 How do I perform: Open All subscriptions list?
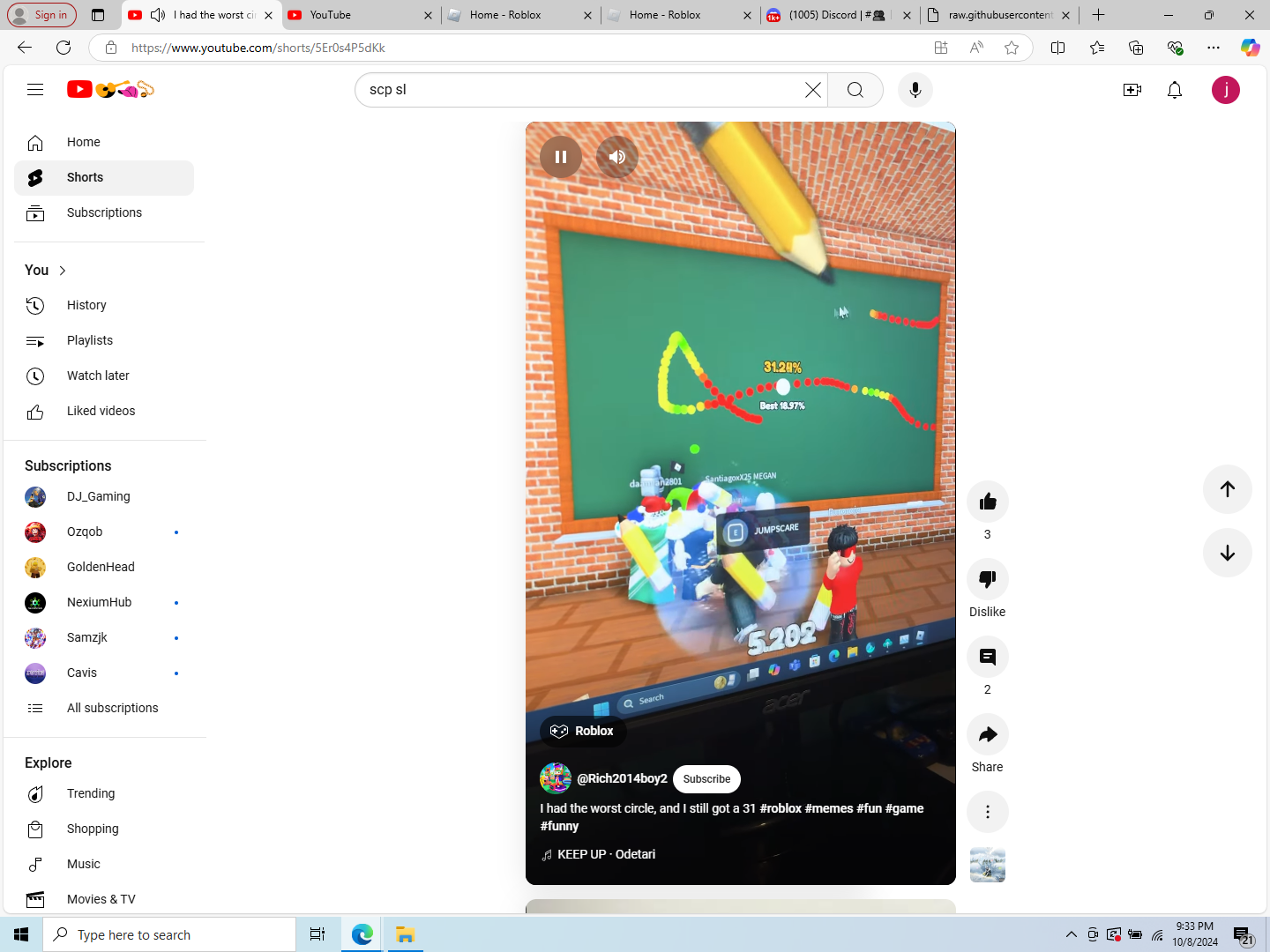[104, 708]
